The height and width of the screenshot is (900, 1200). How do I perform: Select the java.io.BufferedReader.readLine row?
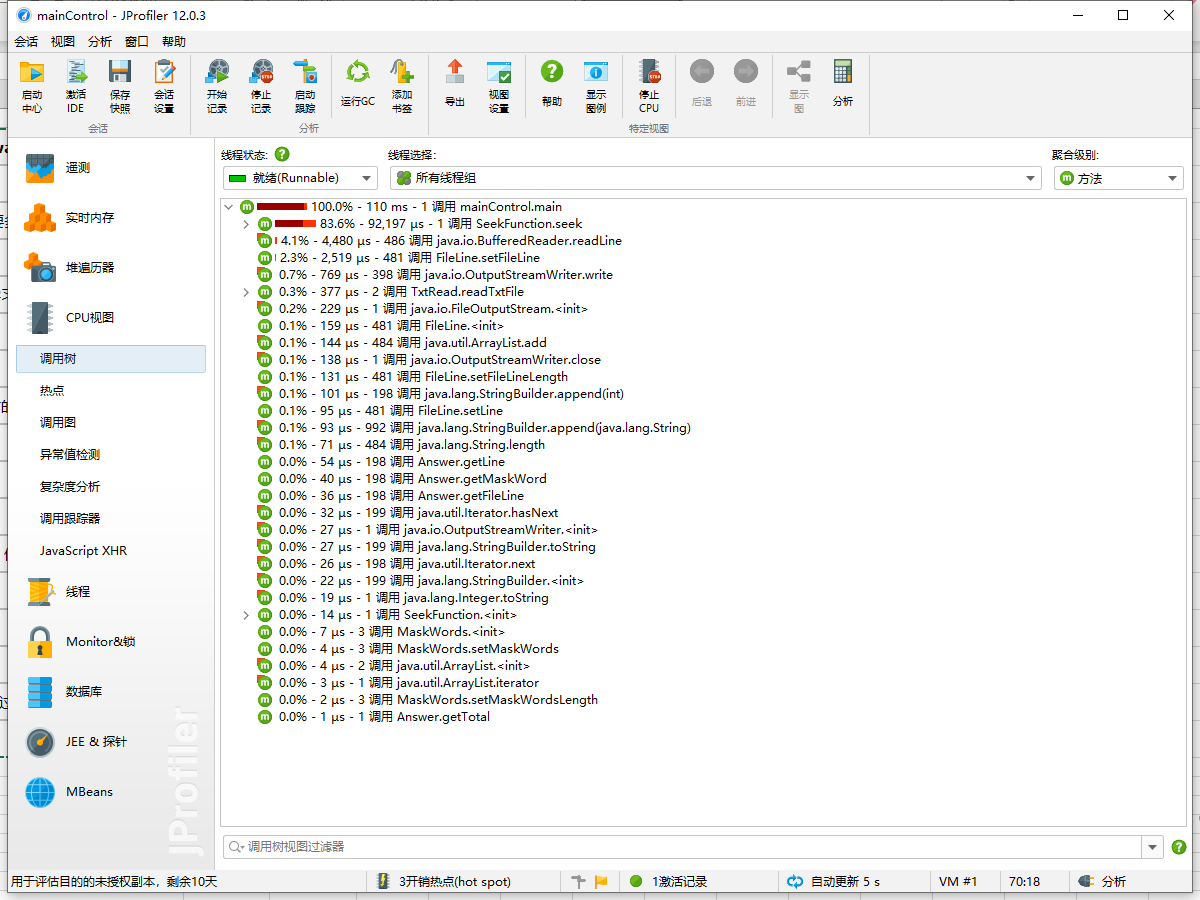click(439, 241)
